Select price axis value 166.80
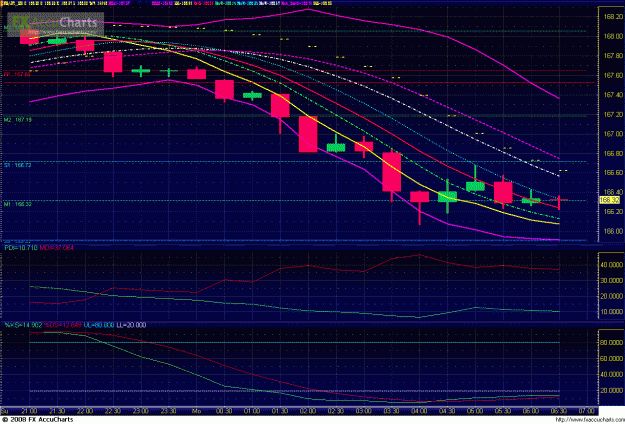Image resolution: width=625 pixels, height=424 pixels. 613,153
